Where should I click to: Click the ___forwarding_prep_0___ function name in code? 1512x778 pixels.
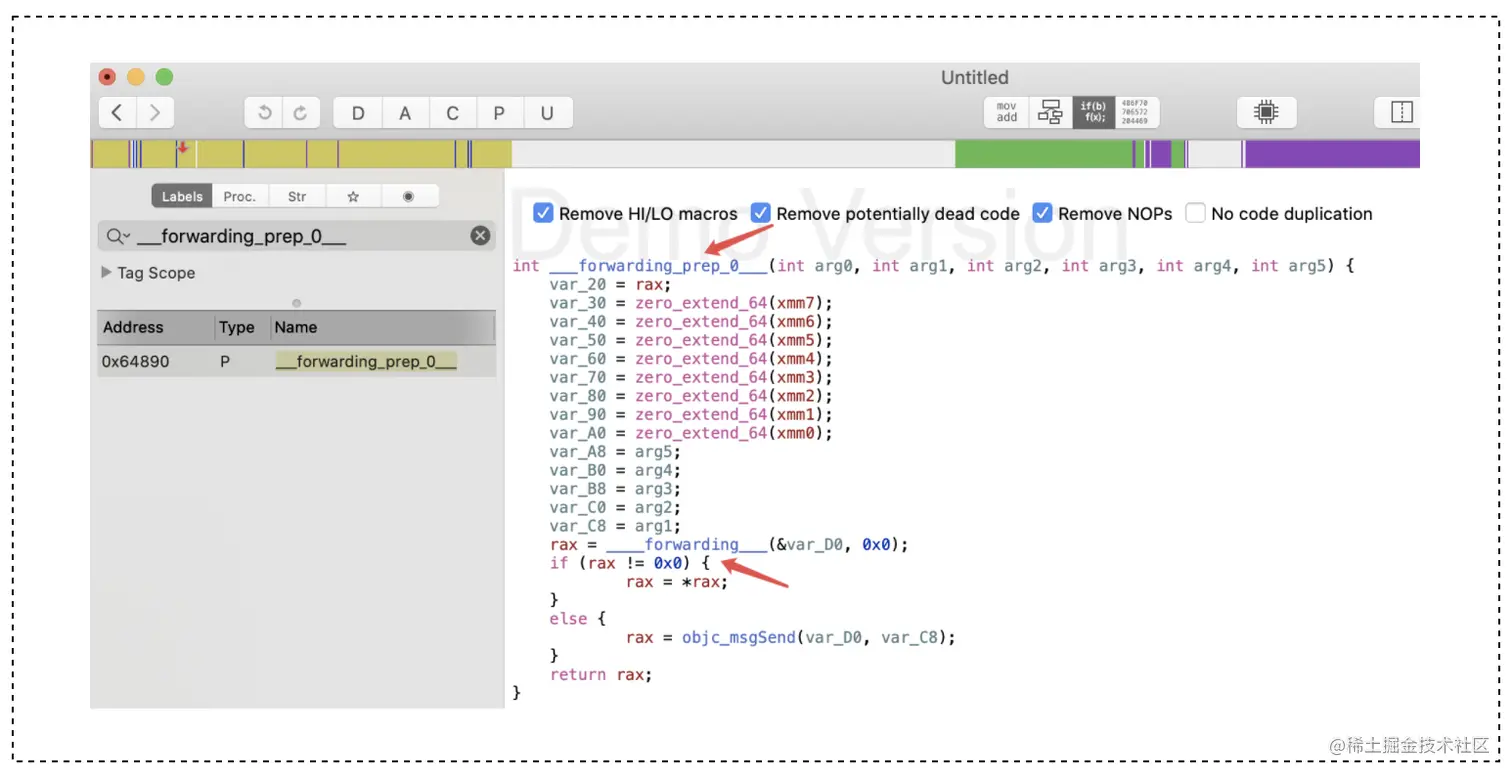coord(658,265)
